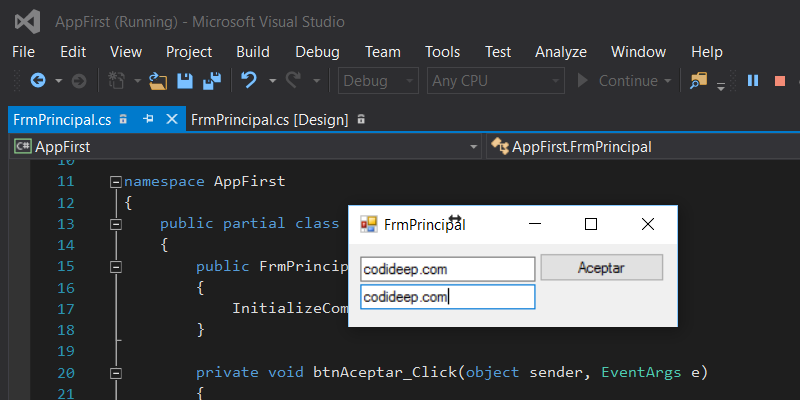Switch to FrmPrincipal.cs [Design] tab
Image resolution: width=800 pixels, height=400 pixels.
click(269, 119)
